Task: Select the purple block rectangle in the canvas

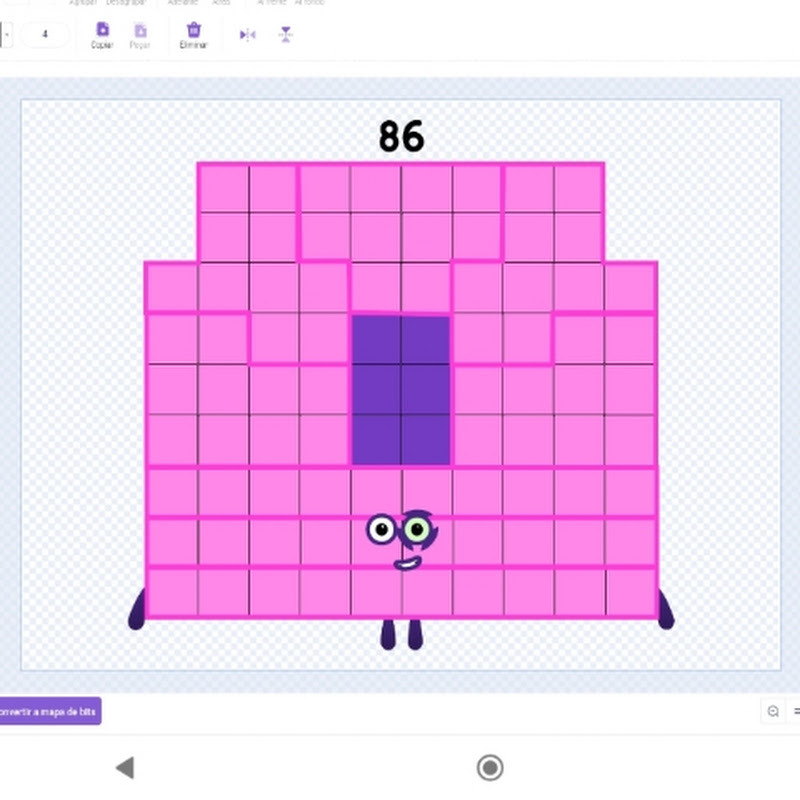Action: click(401, 390)
